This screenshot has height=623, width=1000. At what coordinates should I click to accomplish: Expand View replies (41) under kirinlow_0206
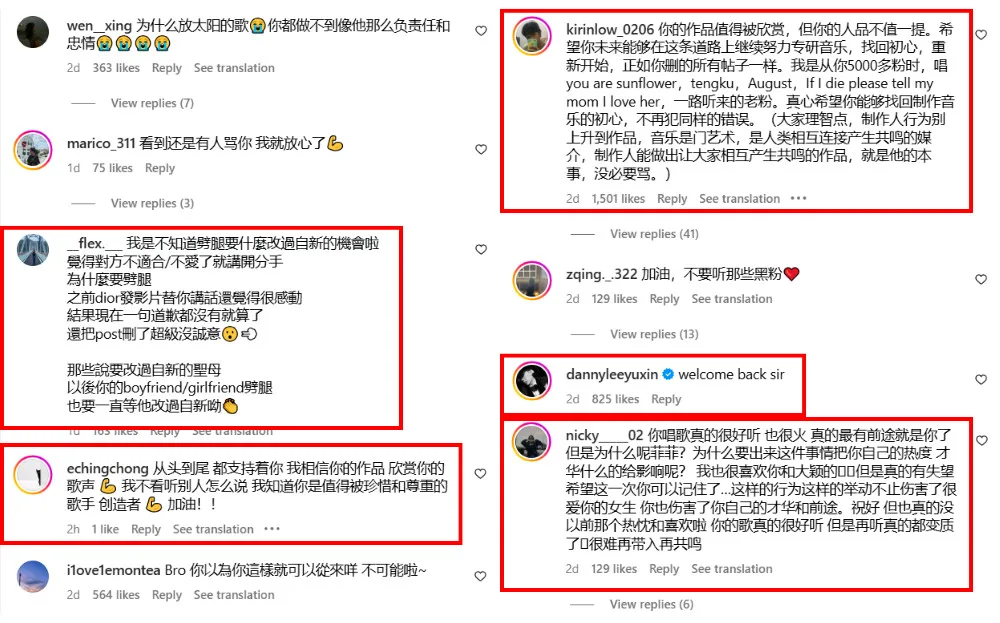(x=654, y=233)
